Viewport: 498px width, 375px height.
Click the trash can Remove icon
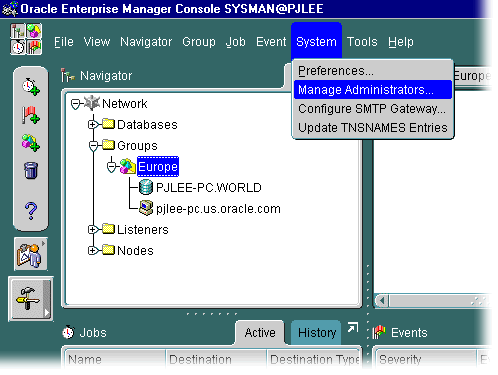31,170
